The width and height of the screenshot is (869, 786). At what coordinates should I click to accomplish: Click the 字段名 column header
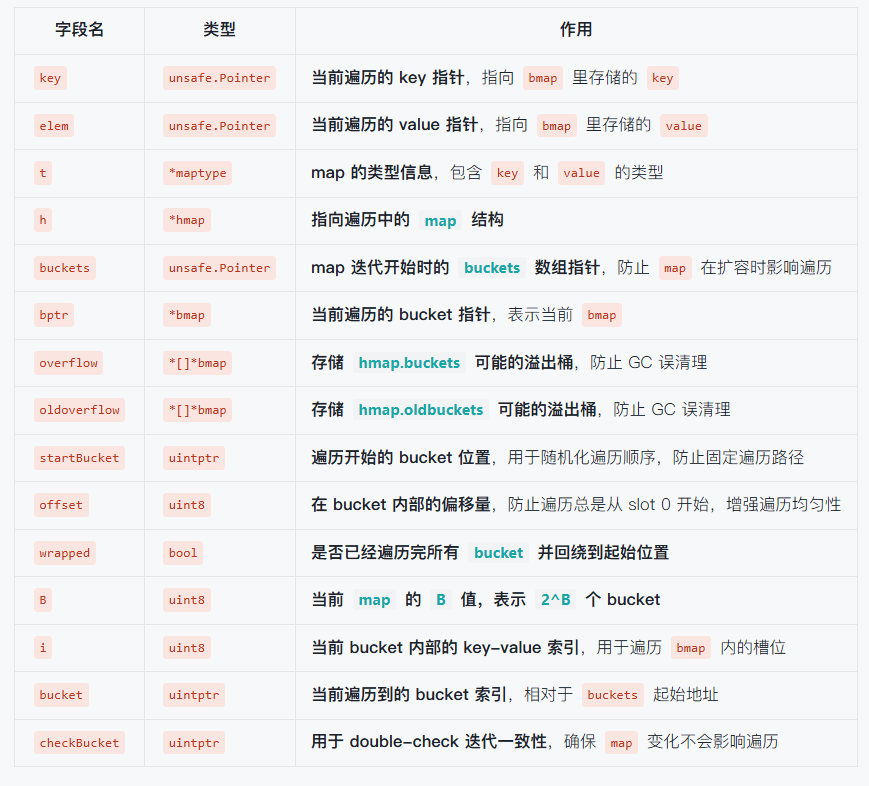(79, 29)
